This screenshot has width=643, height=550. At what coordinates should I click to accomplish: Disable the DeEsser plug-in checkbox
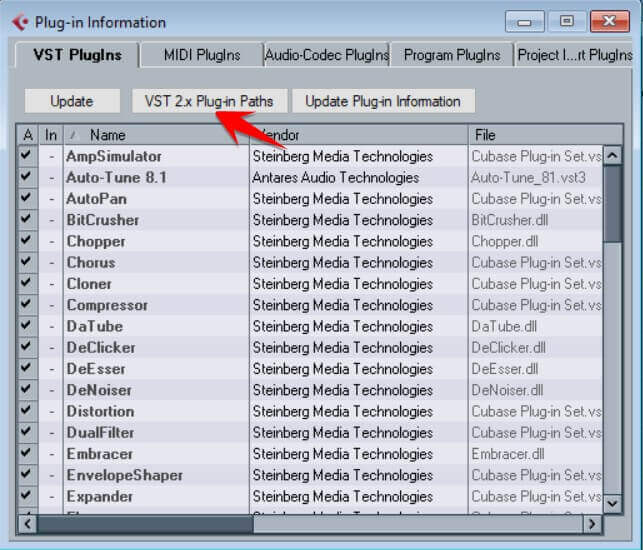coord(26,368)
